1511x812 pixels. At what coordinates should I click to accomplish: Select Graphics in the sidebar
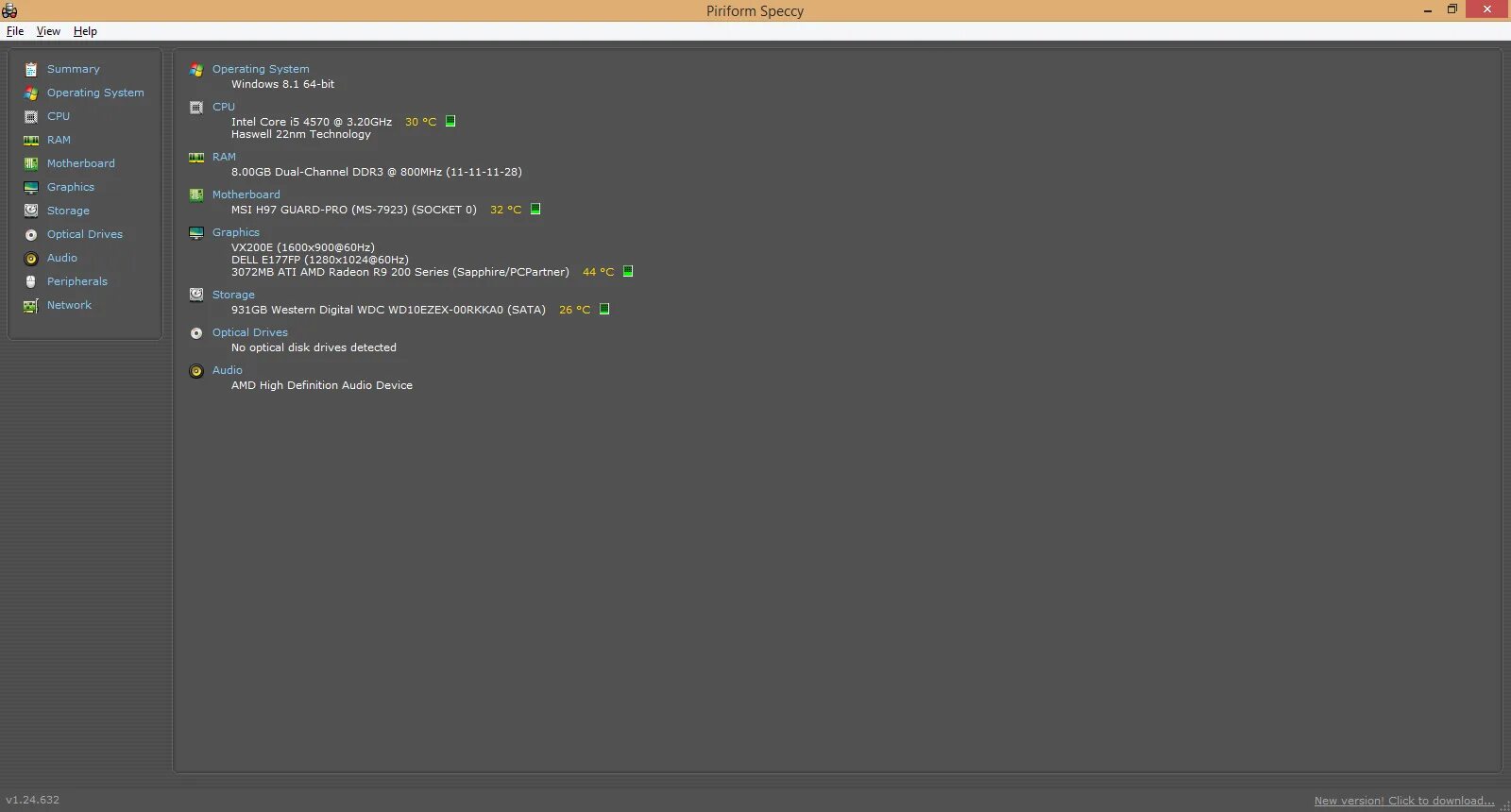(71, 187)
